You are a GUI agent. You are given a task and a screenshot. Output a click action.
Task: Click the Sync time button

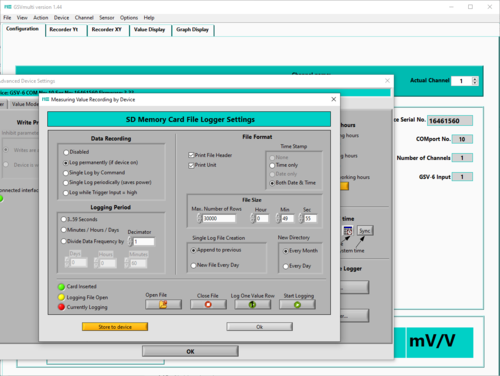click(x=365, y=231)
